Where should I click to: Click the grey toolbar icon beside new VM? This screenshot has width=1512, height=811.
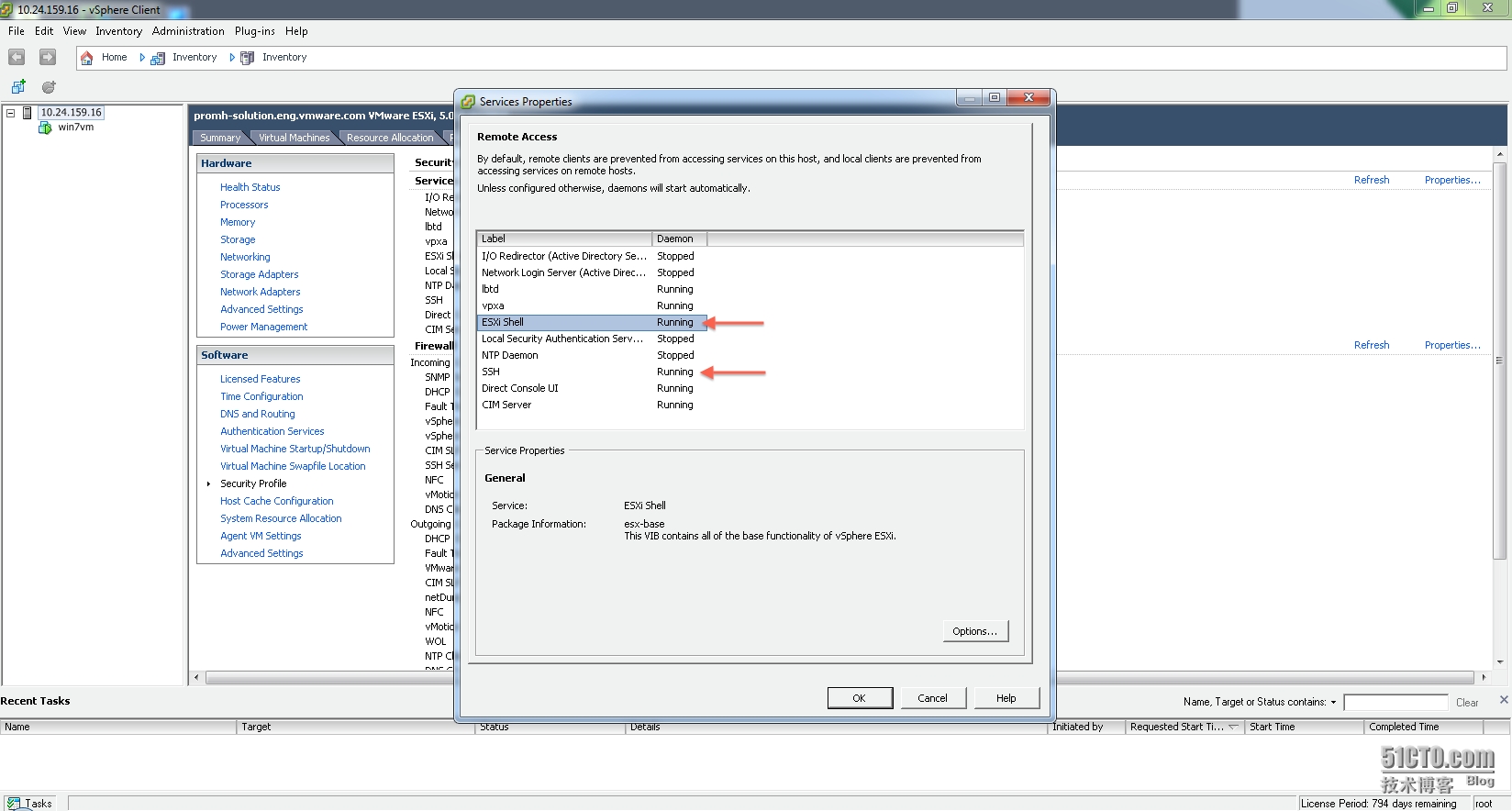49,87
